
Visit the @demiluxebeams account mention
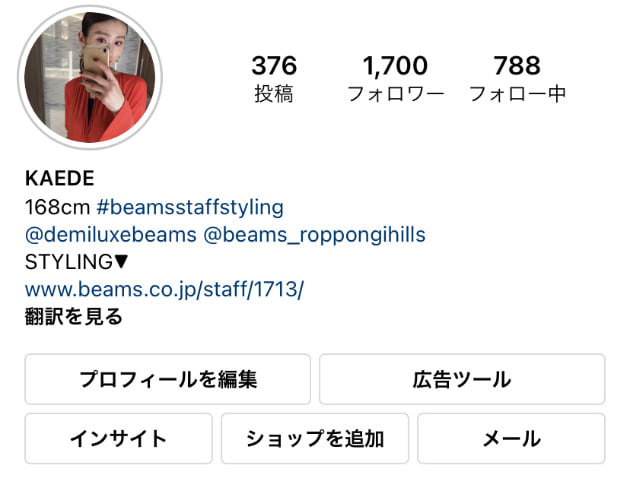[111, 235]
